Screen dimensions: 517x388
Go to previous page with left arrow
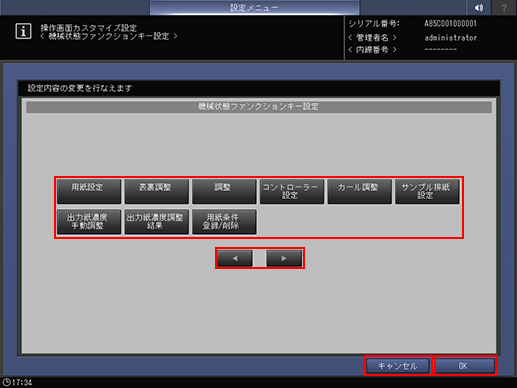coord(235,258)
